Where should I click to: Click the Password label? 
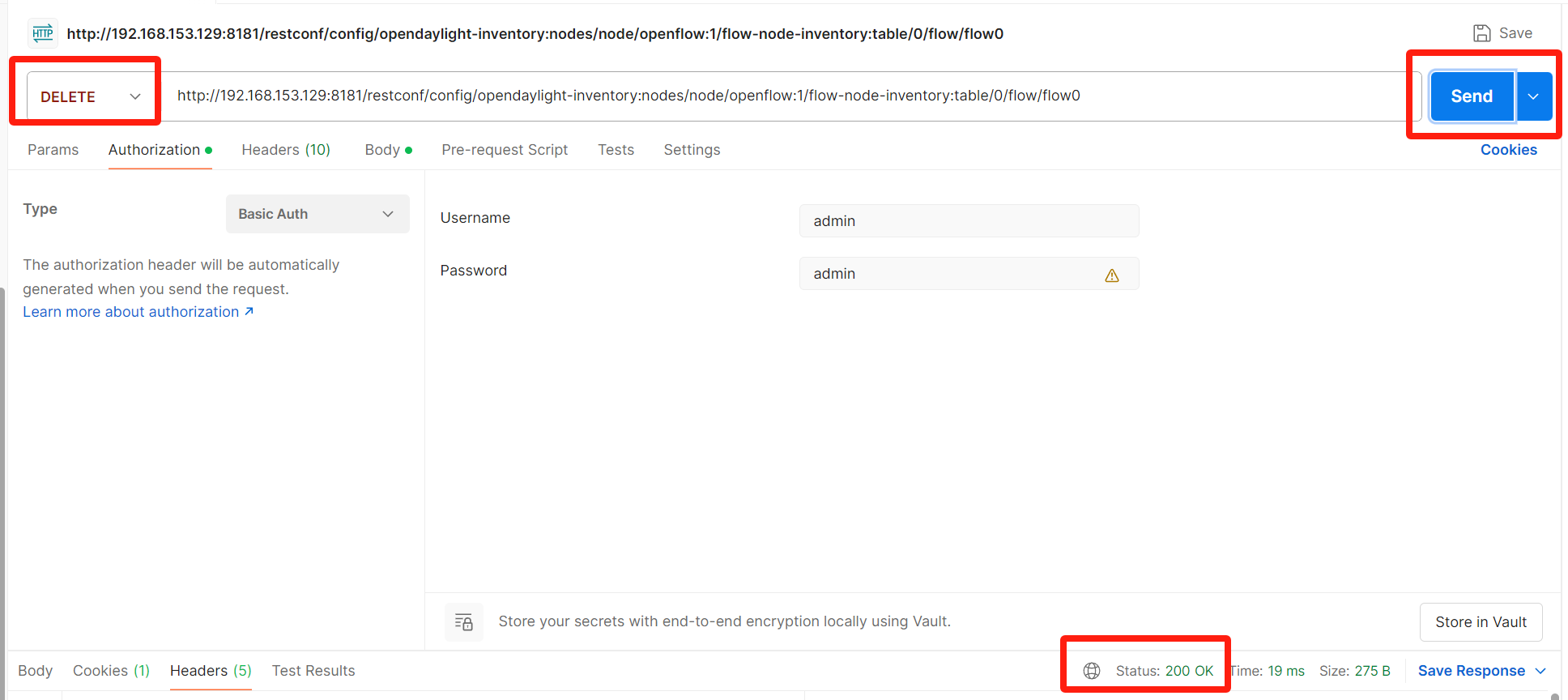pos(474,271)
